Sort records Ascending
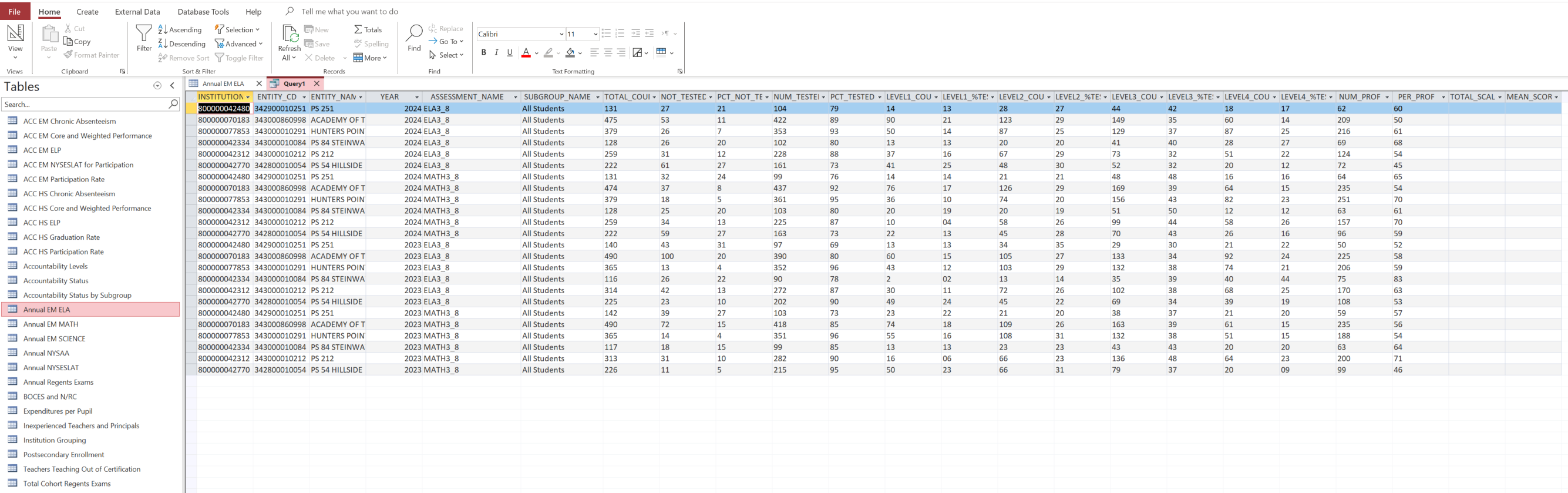The image size is (1568, 493). (180, 29)
